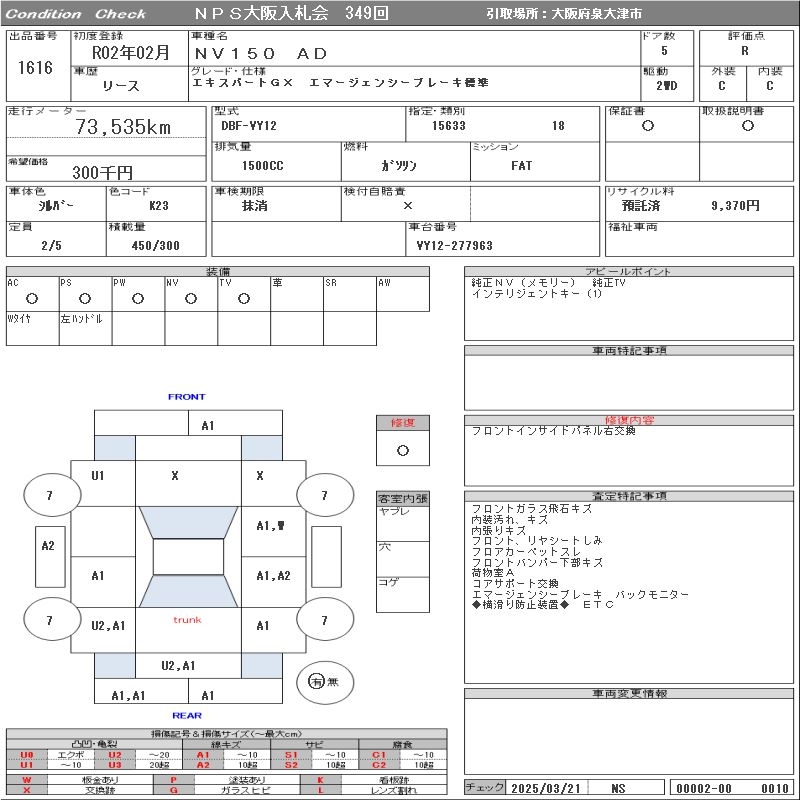Toggle the AC equipment circle mark
The image size is (800, 800).
(32, 298)
